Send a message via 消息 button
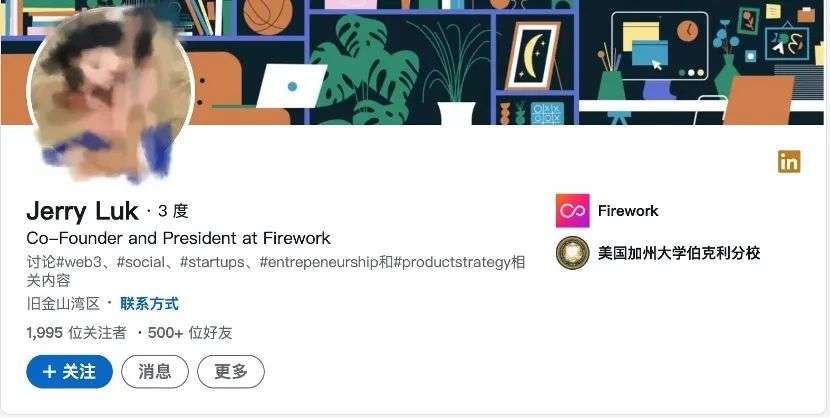Screen dimensions: 830x418 [155, 371]
